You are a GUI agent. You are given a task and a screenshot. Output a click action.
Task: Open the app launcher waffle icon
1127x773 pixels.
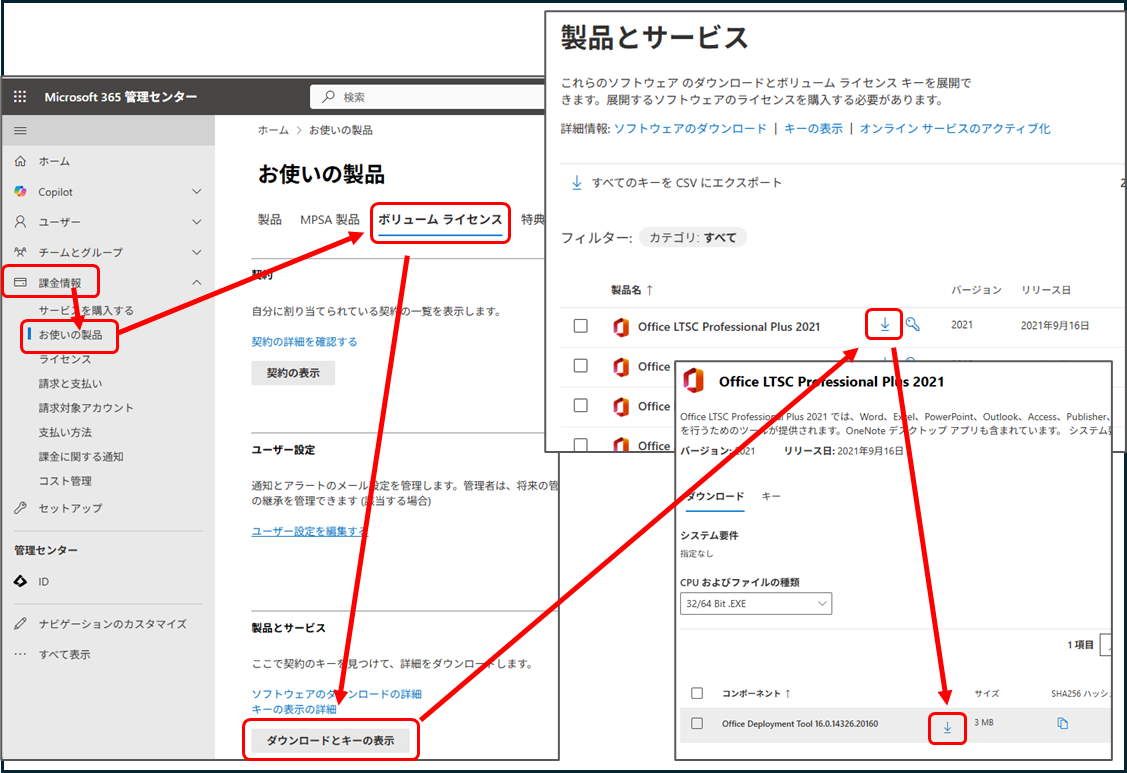(20, 96)
